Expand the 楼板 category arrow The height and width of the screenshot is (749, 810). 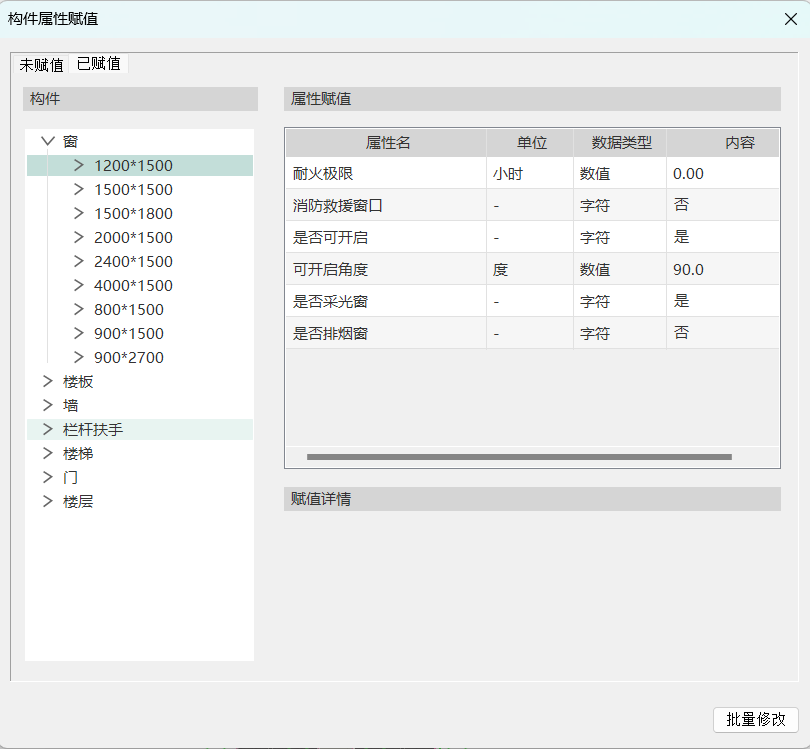47,381
